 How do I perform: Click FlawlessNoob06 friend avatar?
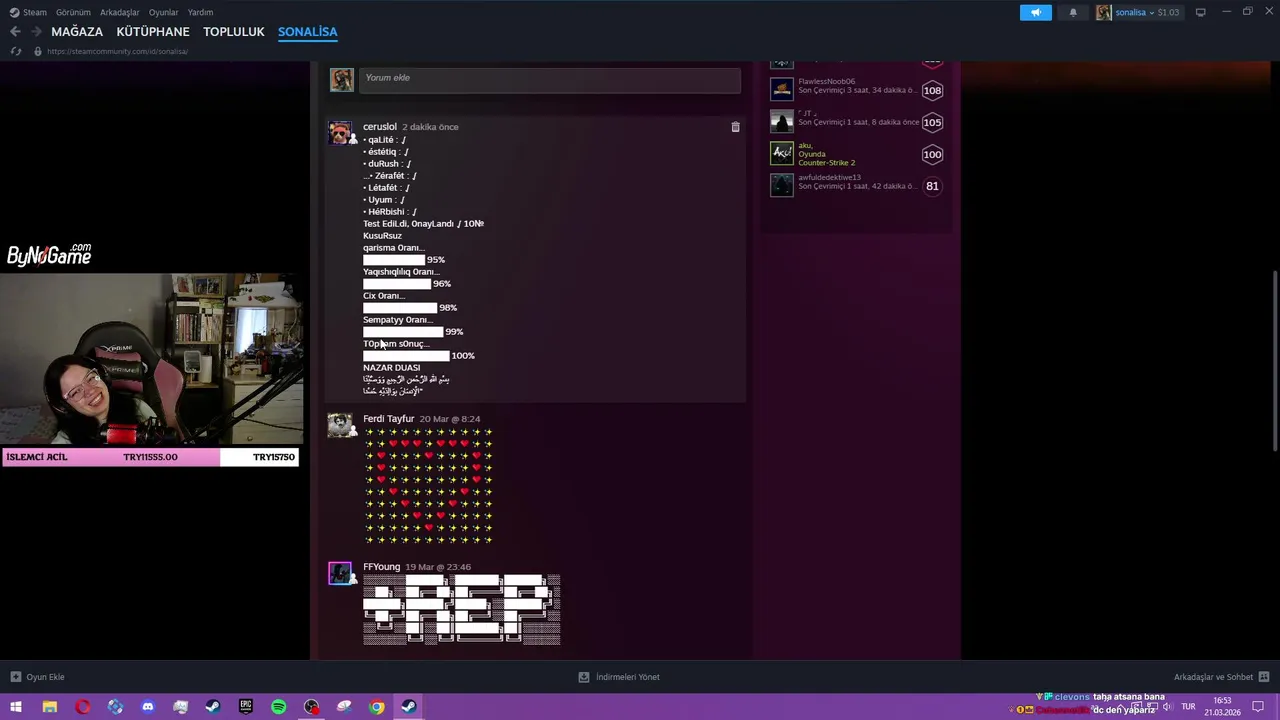click(x=781, y=90)
